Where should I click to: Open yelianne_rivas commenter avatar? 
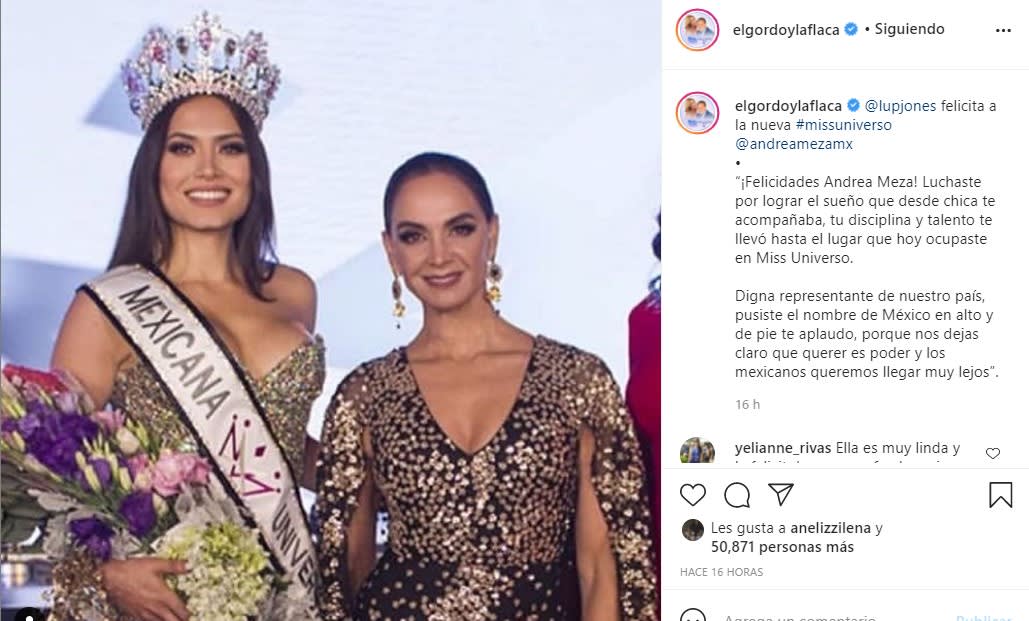698,450
